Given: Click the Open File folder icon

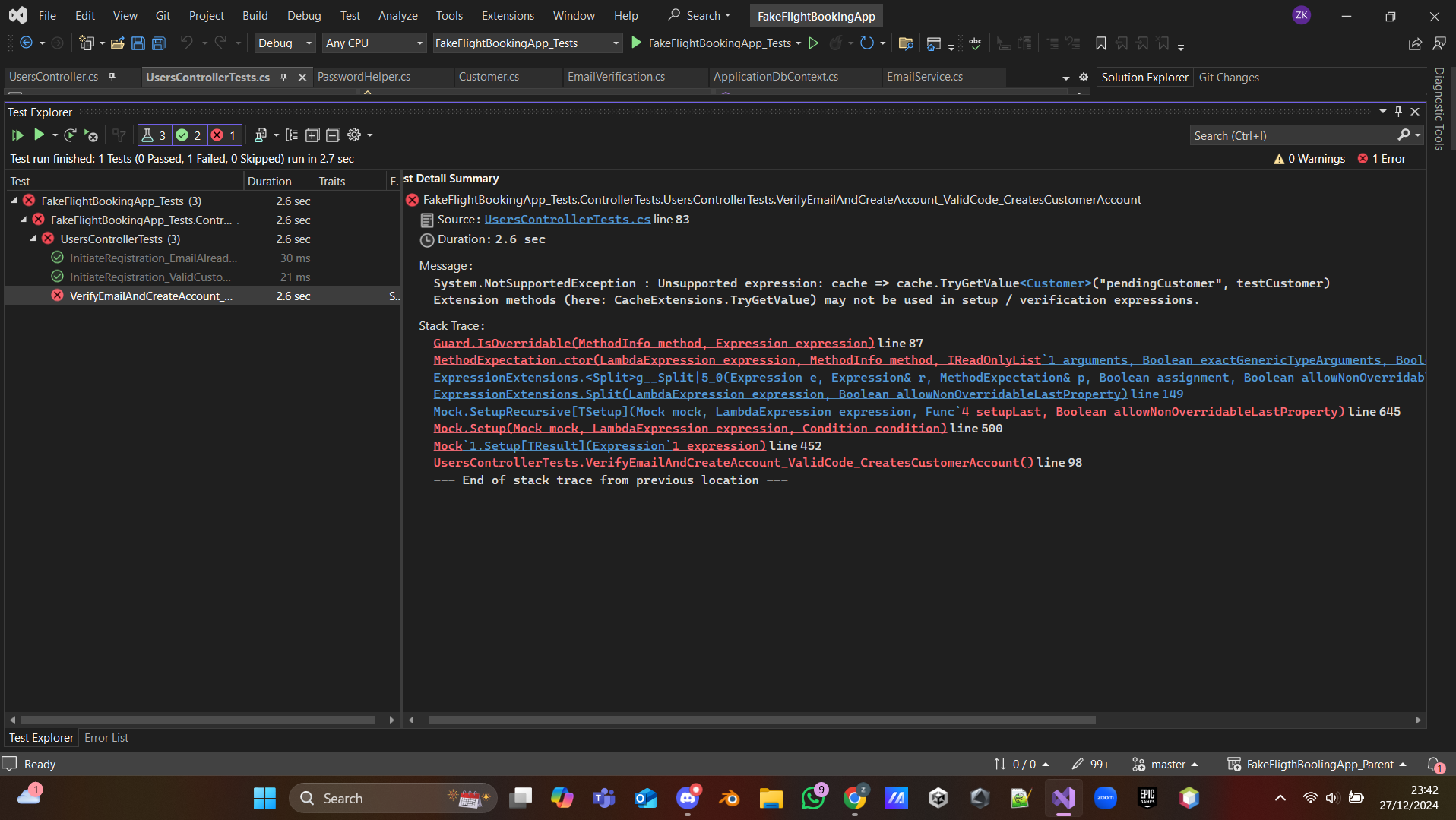Looking at the screenshot, I should point(118,43).
